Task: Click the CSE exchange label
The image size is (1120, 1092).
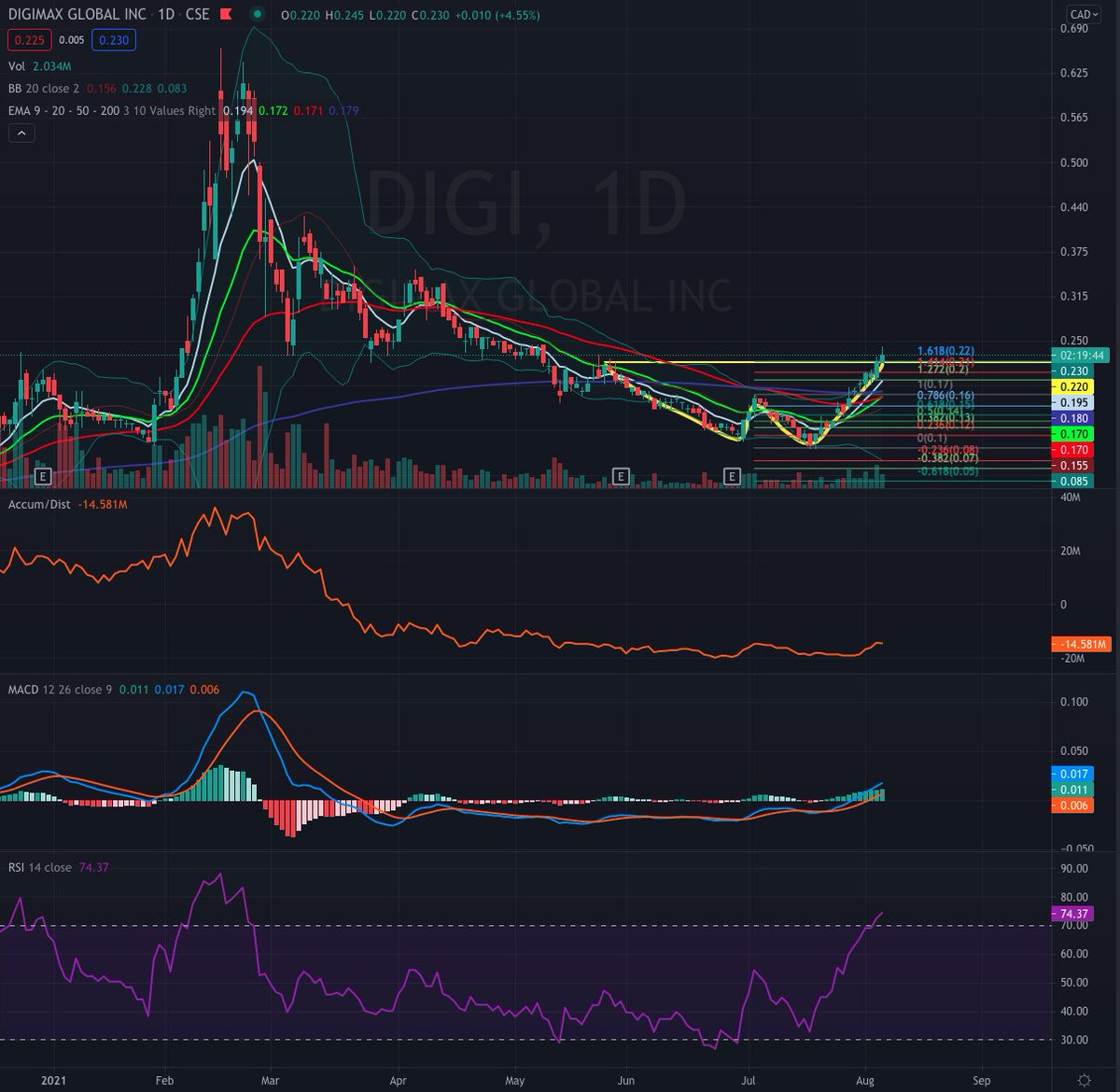Action: coord(198,15)
